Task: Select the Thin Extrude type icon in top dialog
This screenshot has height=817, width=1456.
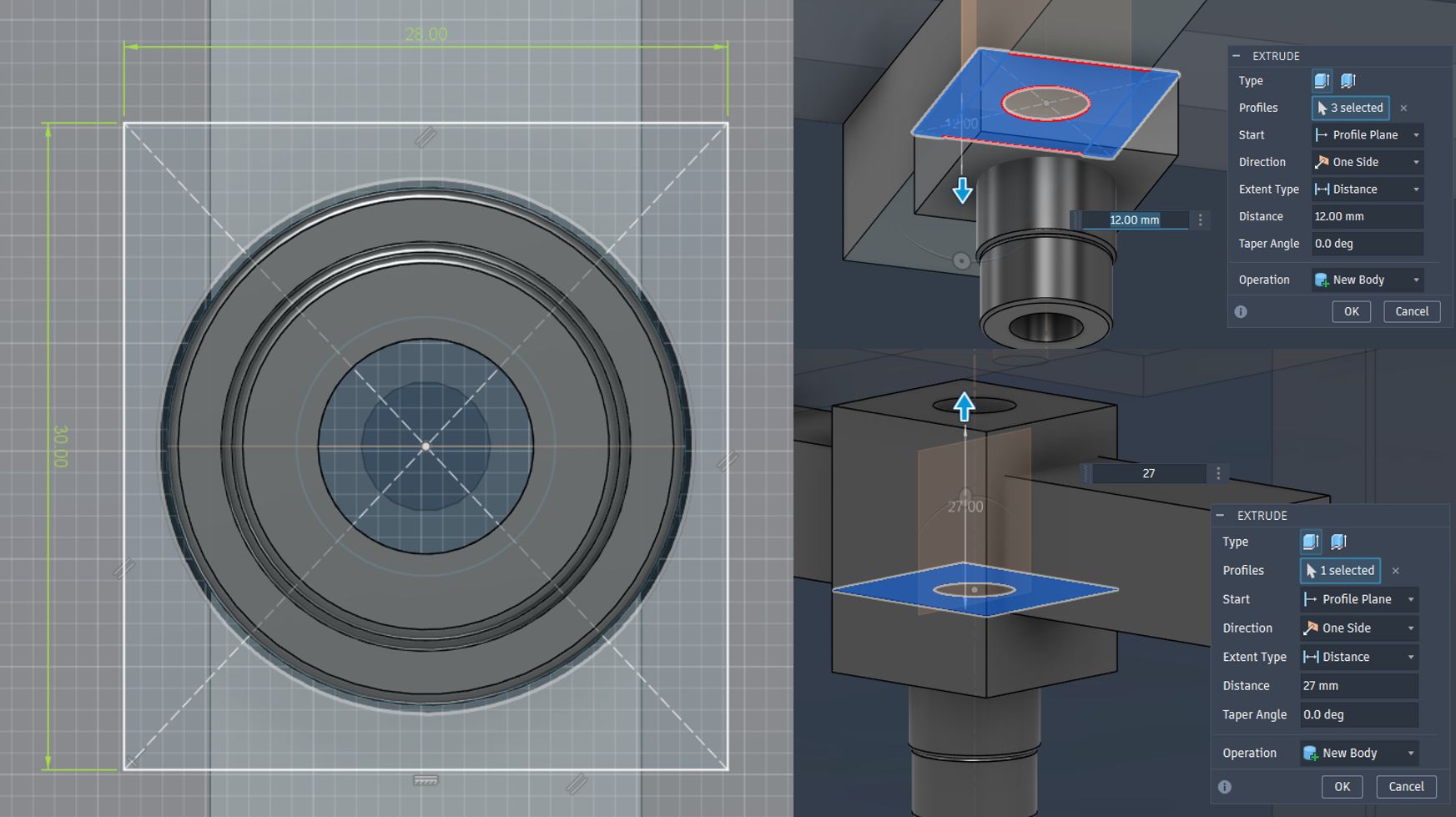Action: 1348,81
